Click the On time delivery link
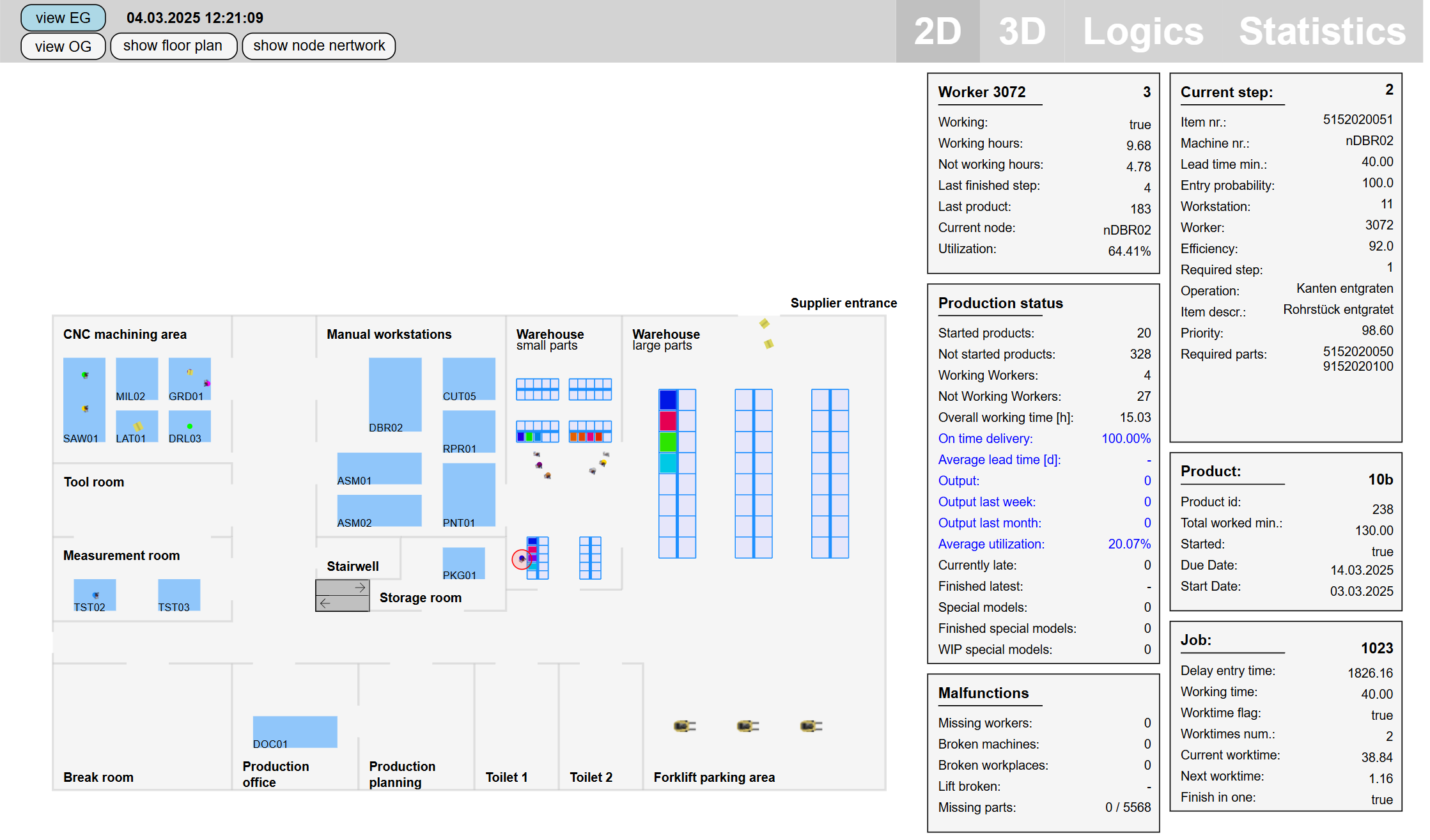Image resolution: width=1430 pixels, height=840 pixels. [985, 439]
